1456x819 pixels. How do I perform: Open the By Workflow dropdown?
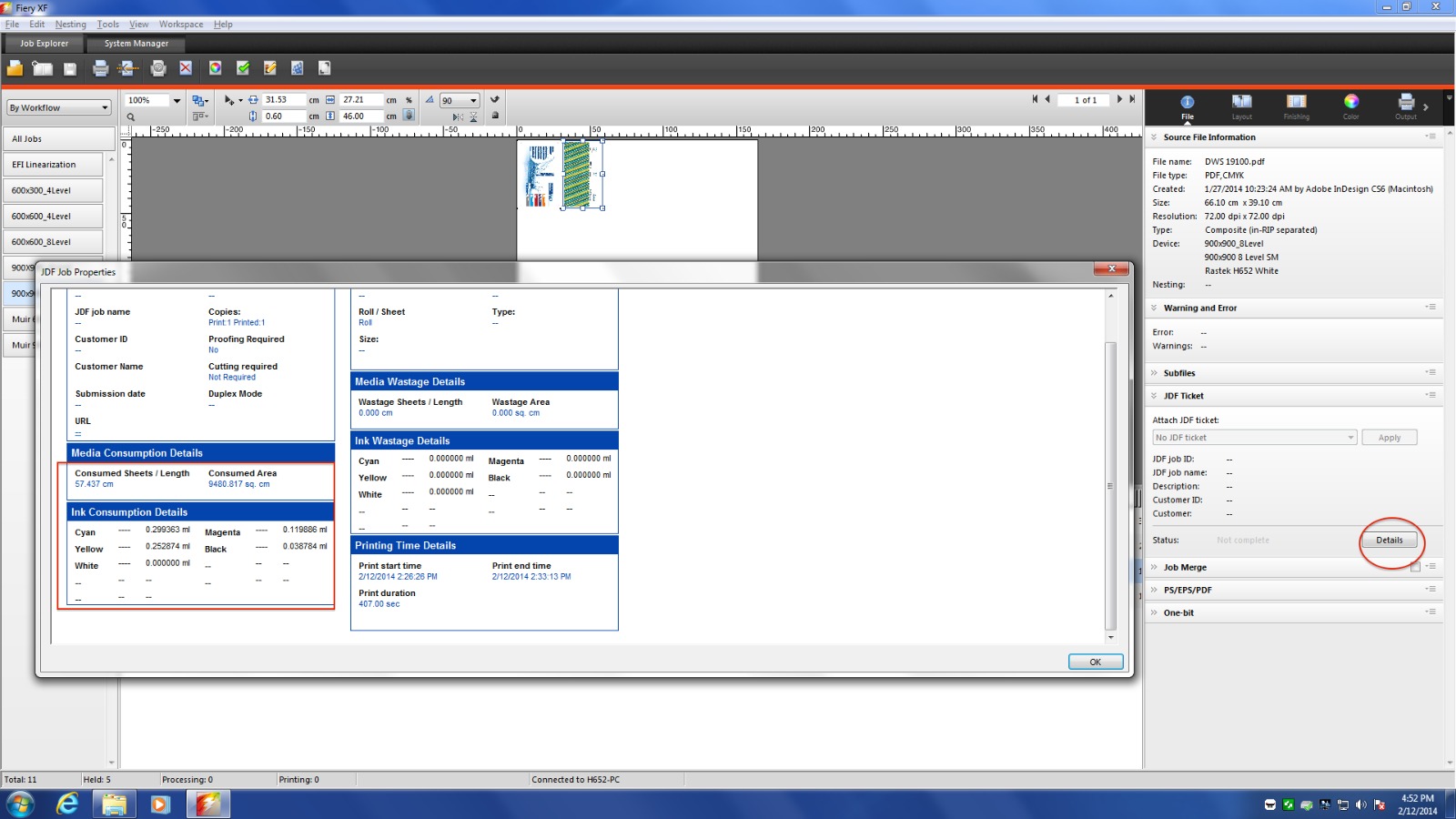coord(57,107)
